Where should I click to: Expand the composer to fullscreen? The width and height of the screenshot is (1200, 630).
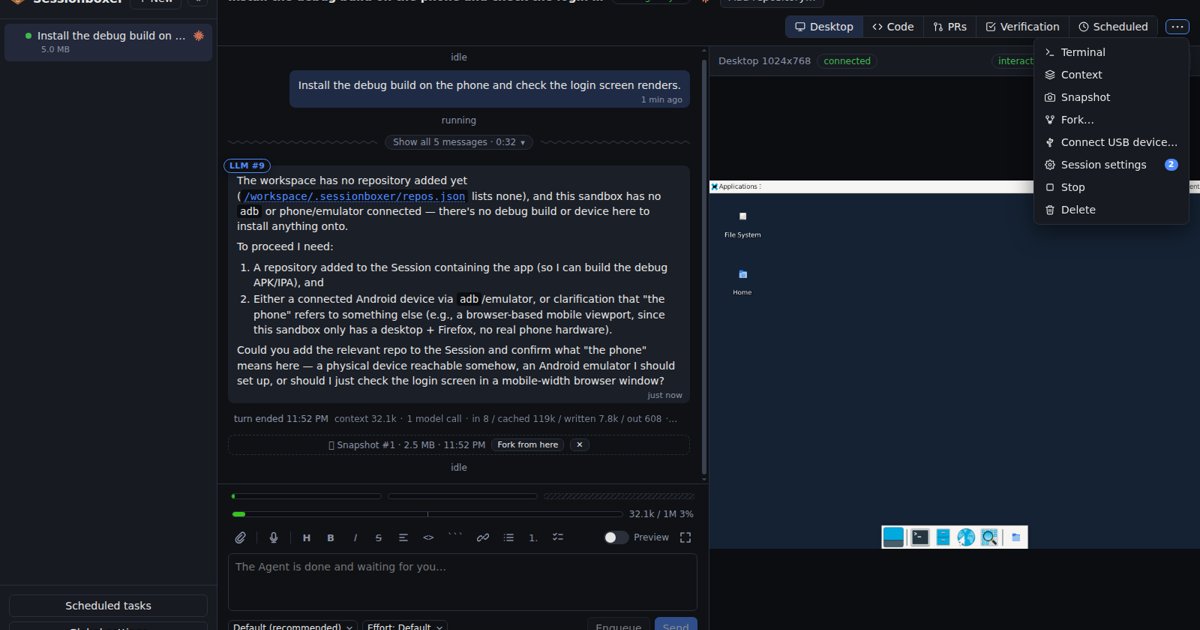coord(685,538)
